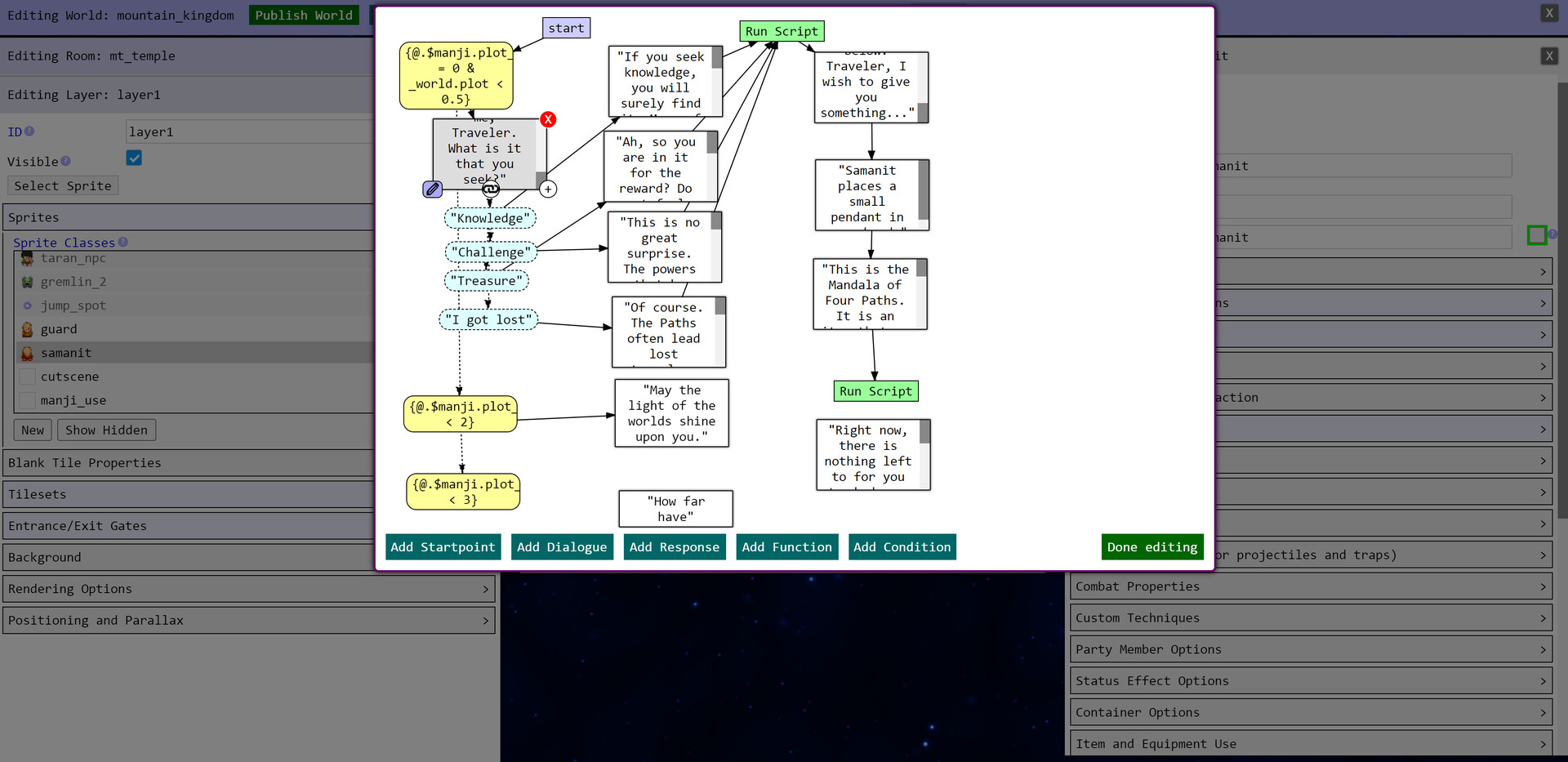
Task: Click the help icon next to ID
Action: point(29,131)
